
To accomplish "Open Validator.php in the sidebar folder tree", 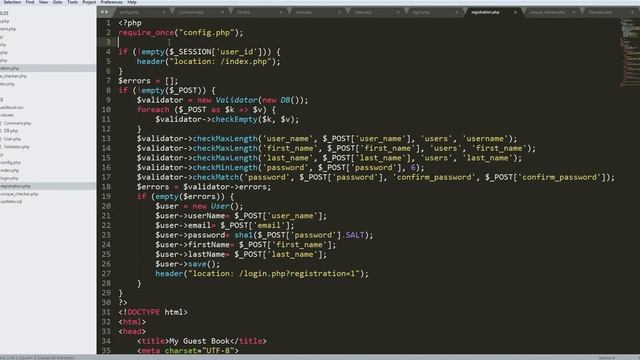I will tap(17, 147).
